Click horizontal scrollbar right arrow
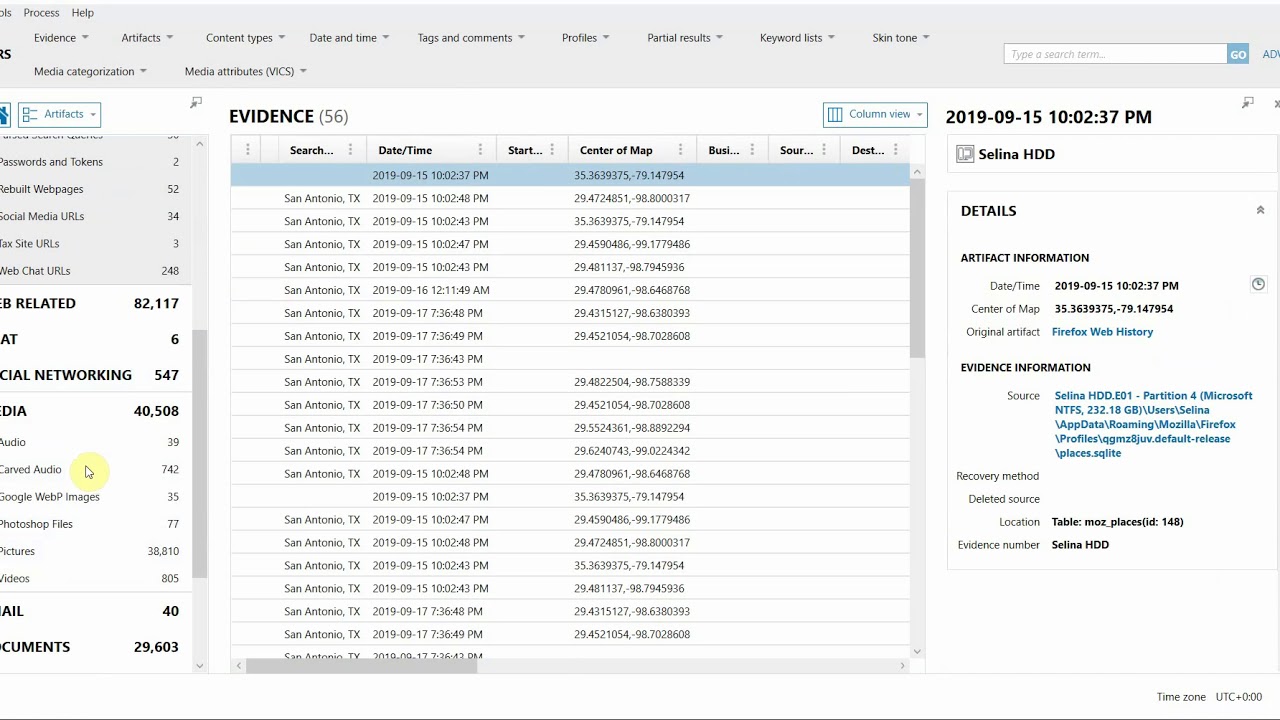1280x720 pixels. pos(902,666)
